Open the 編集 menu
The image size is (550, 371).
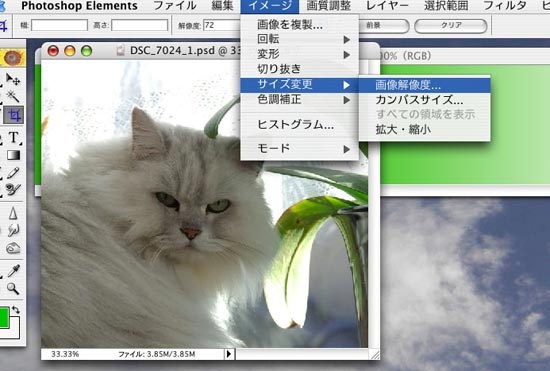223,6
